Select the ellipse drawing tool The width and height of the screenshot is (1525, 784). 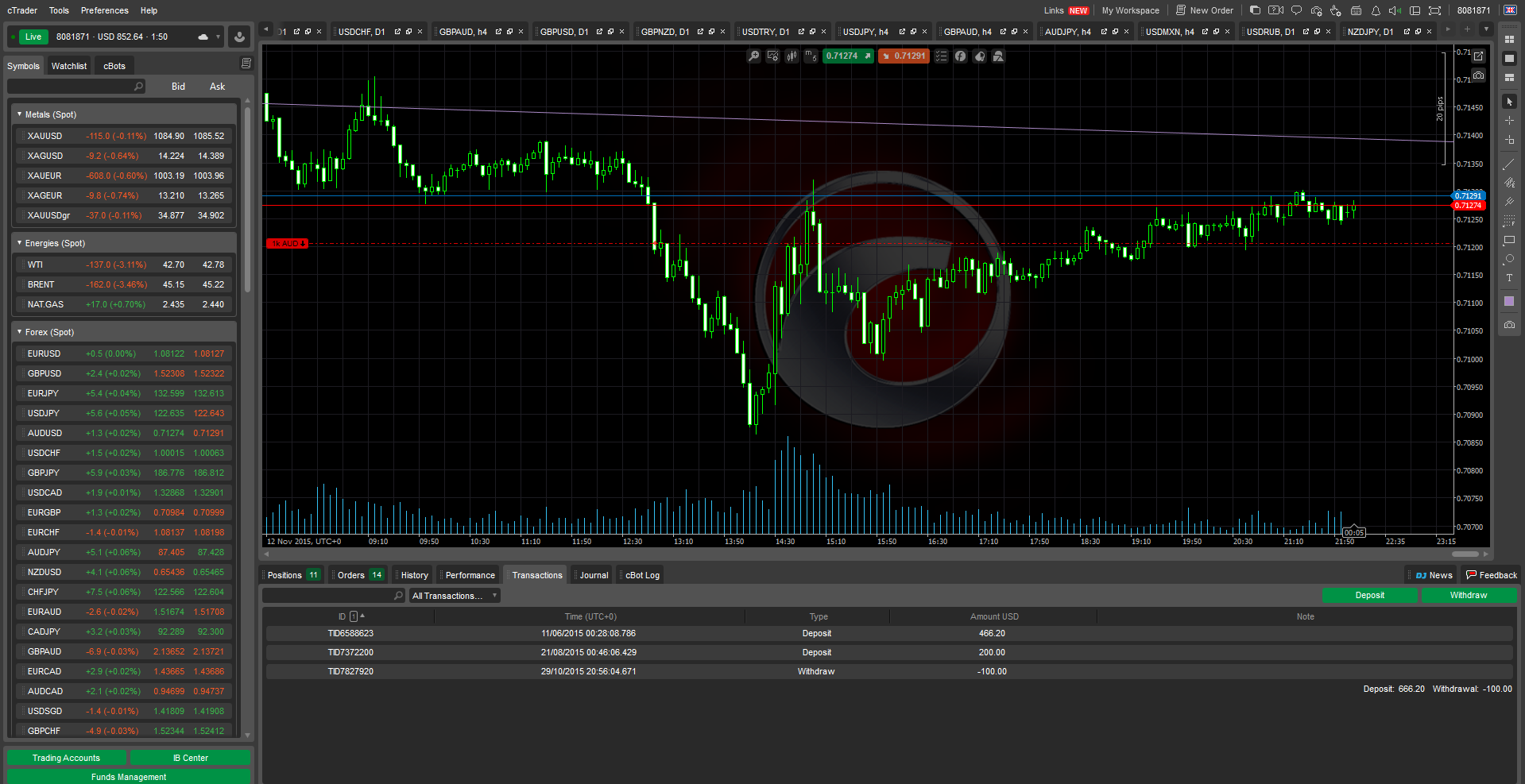pyautogui.click(x=1509, y=259)
